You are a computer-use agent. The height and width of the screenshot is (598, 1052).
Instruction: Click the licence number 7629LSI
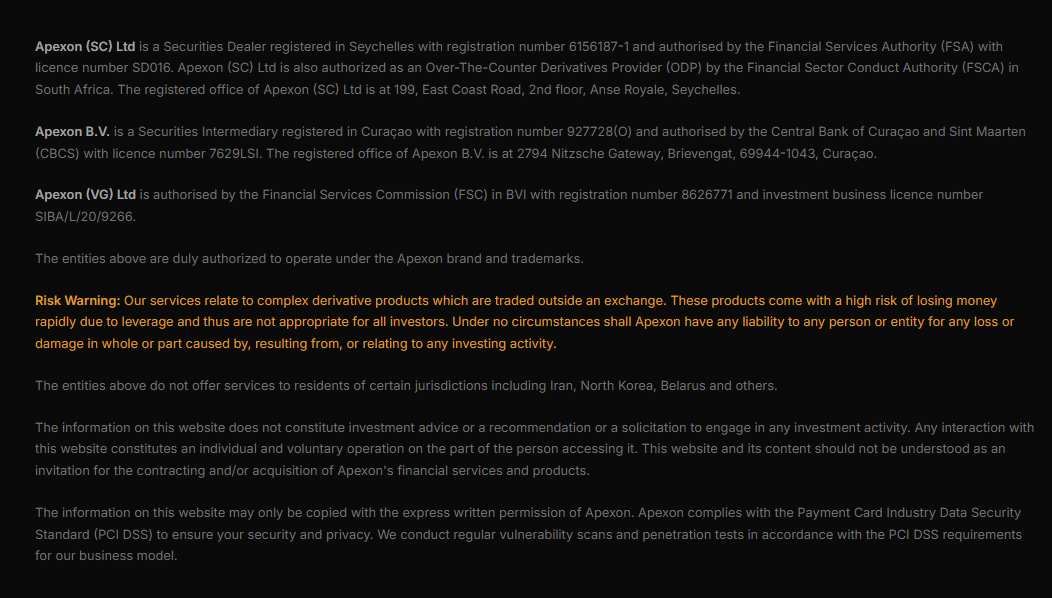click(x=234, y=154)
